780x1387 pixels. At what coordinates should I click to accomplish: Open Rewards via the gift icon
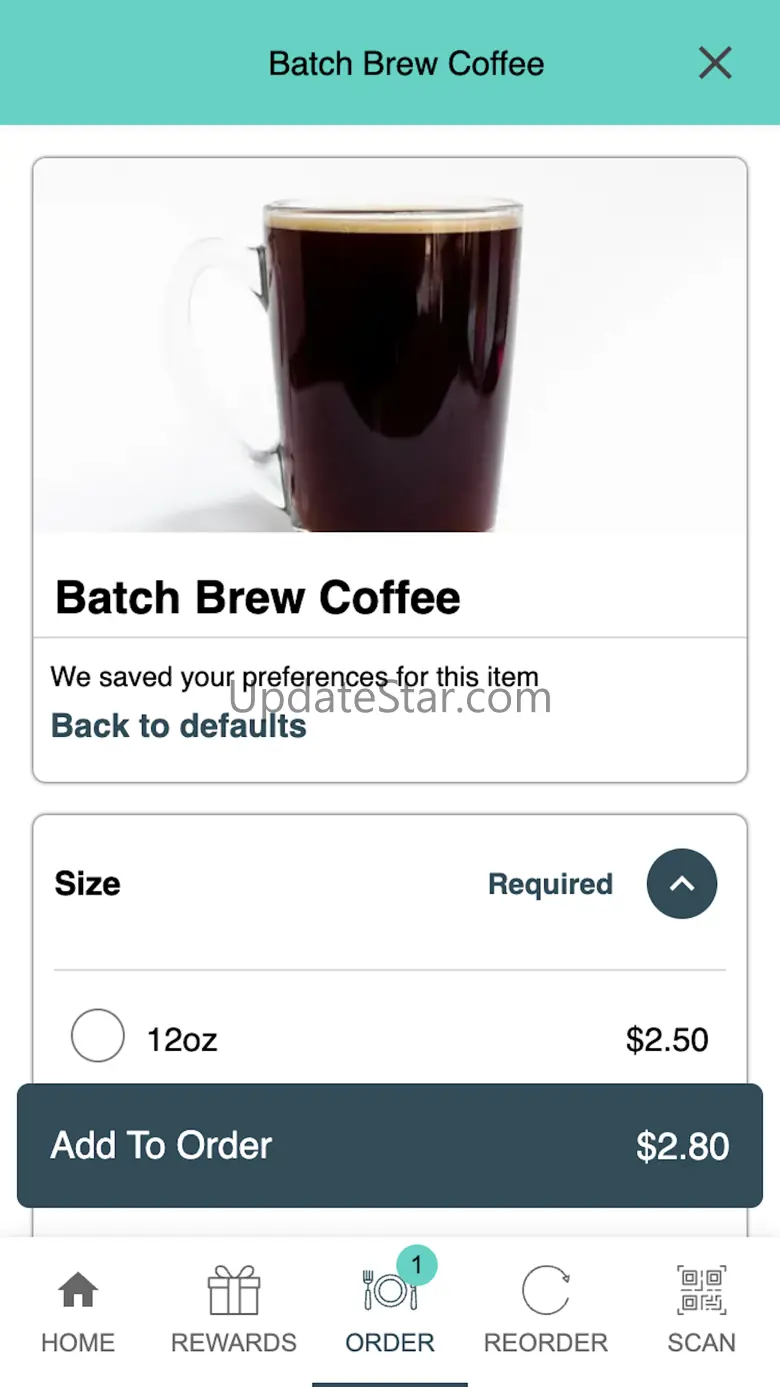coord(234,1290)
